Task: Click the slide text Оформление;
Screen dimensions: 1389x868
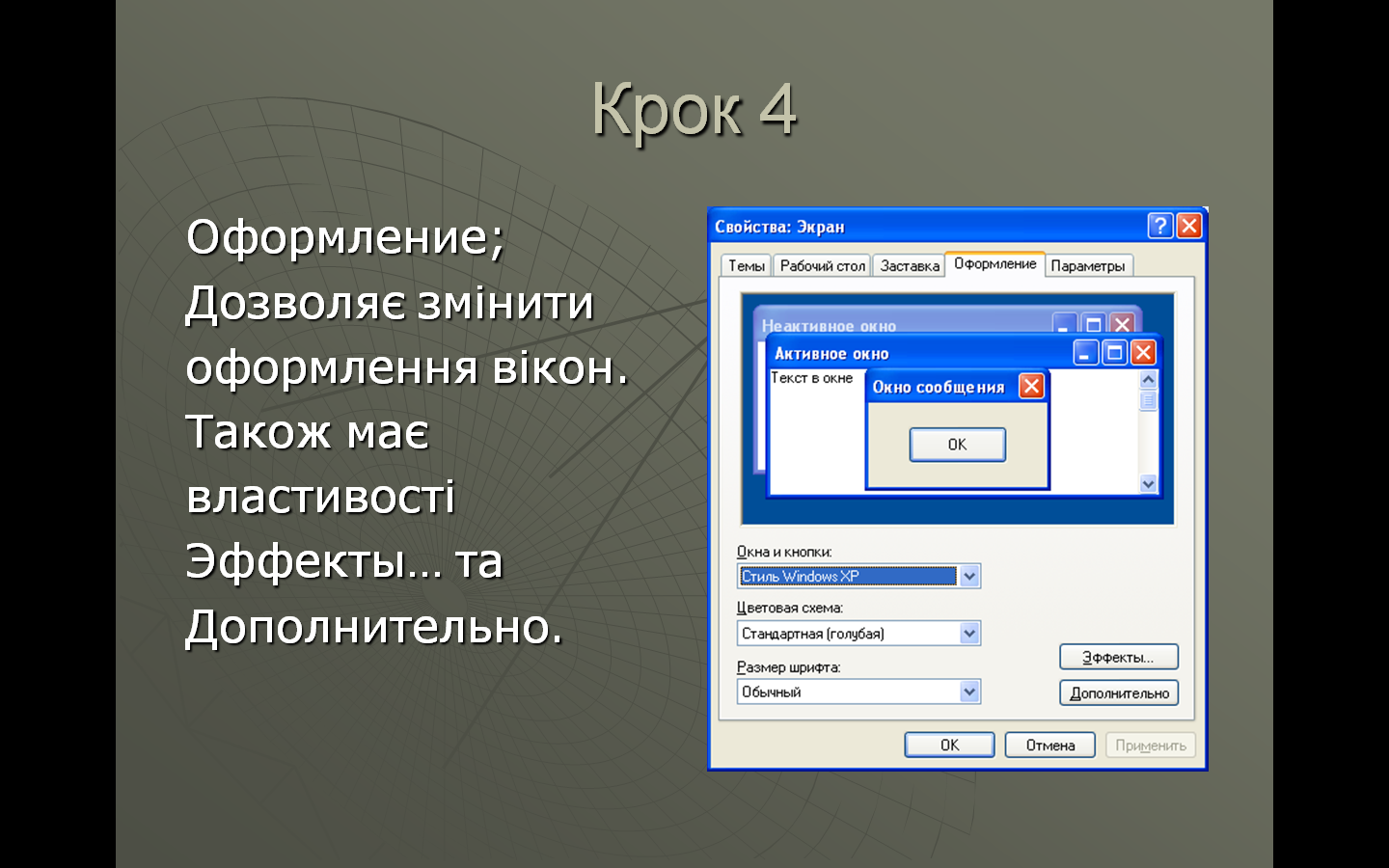Action: pos(345,237)
